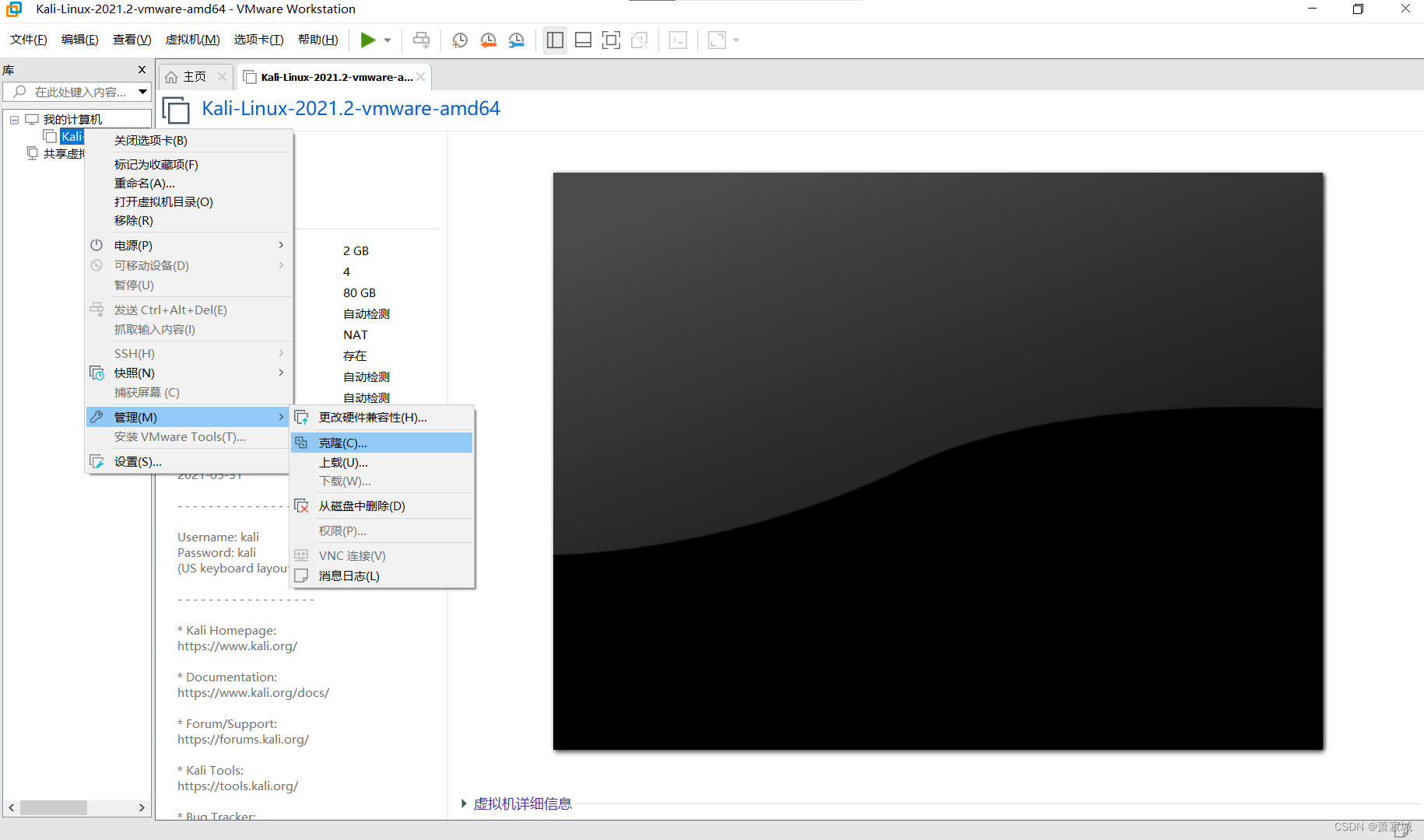Screen dimensions: 1424x840
Task: Close the 主页 tab with its X
Action: 223,76
